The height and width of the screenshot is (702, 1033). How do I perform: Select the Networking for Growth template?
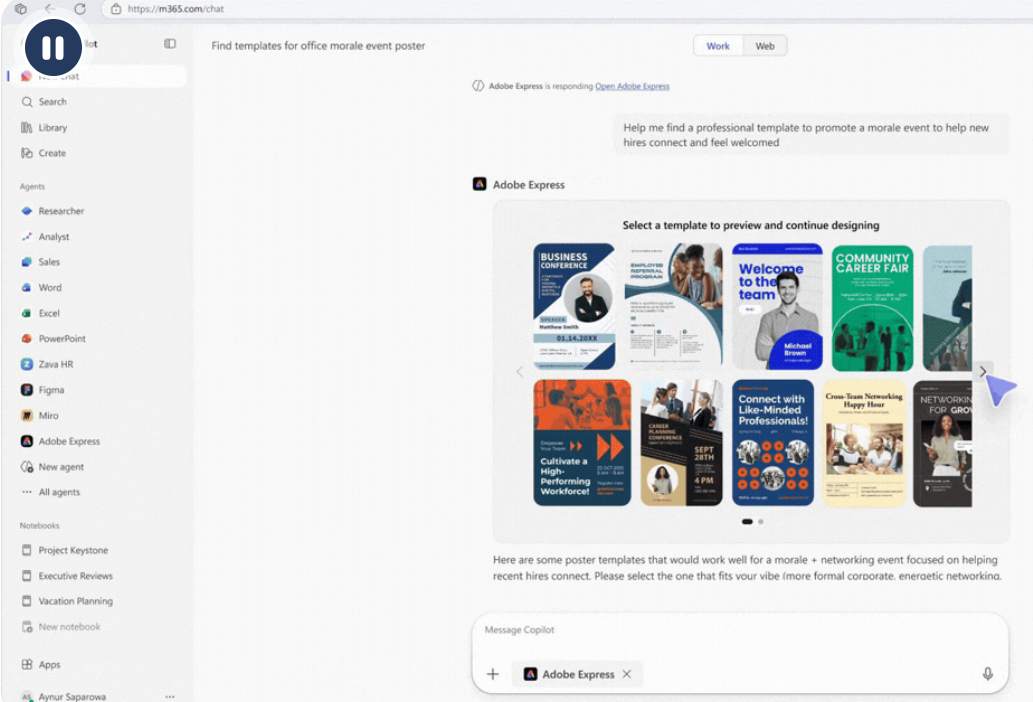point(943,443)
